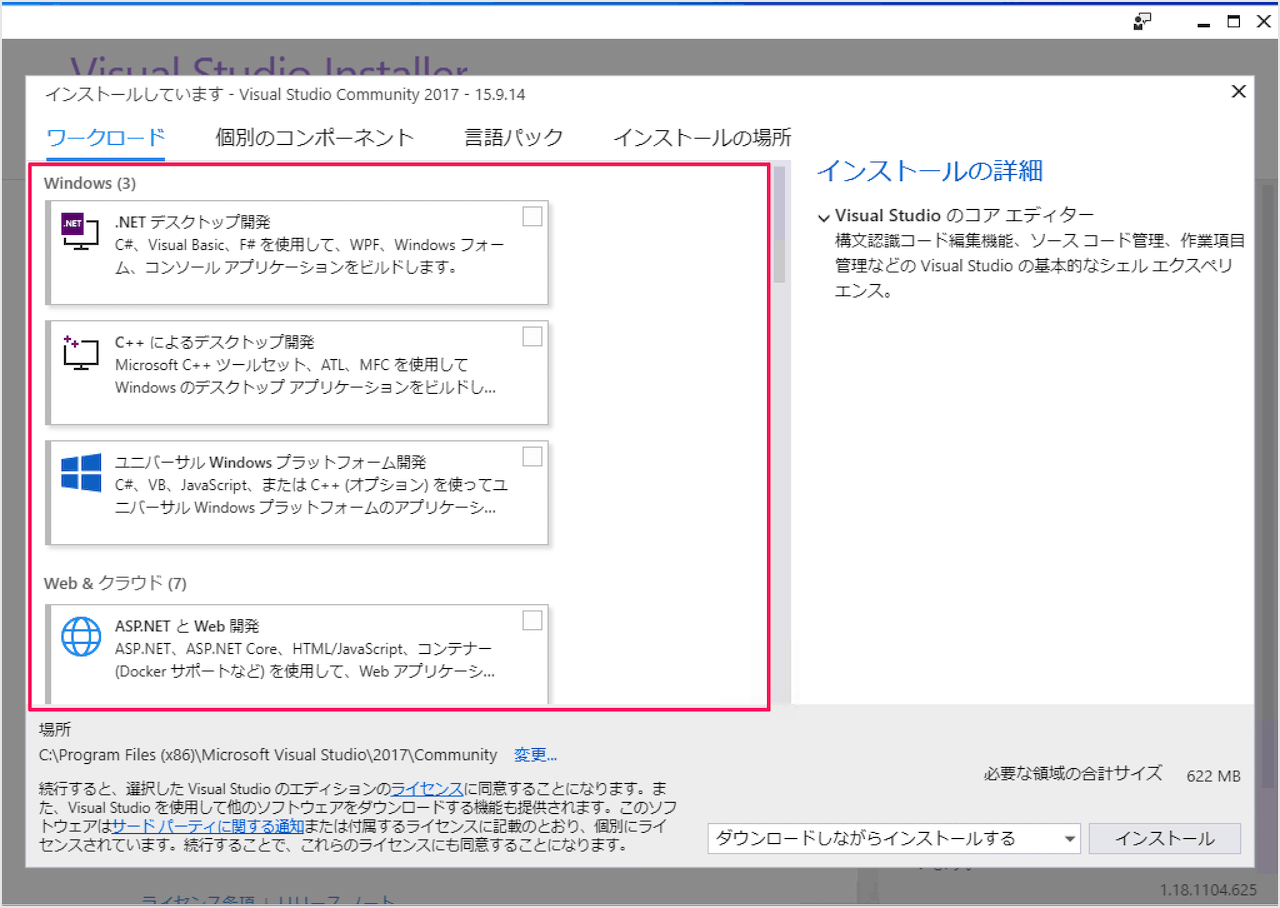This screenshot has height=908, width=1280.
Task: Click the インストールの詳細 heading
Action: (x=930, y=171)
